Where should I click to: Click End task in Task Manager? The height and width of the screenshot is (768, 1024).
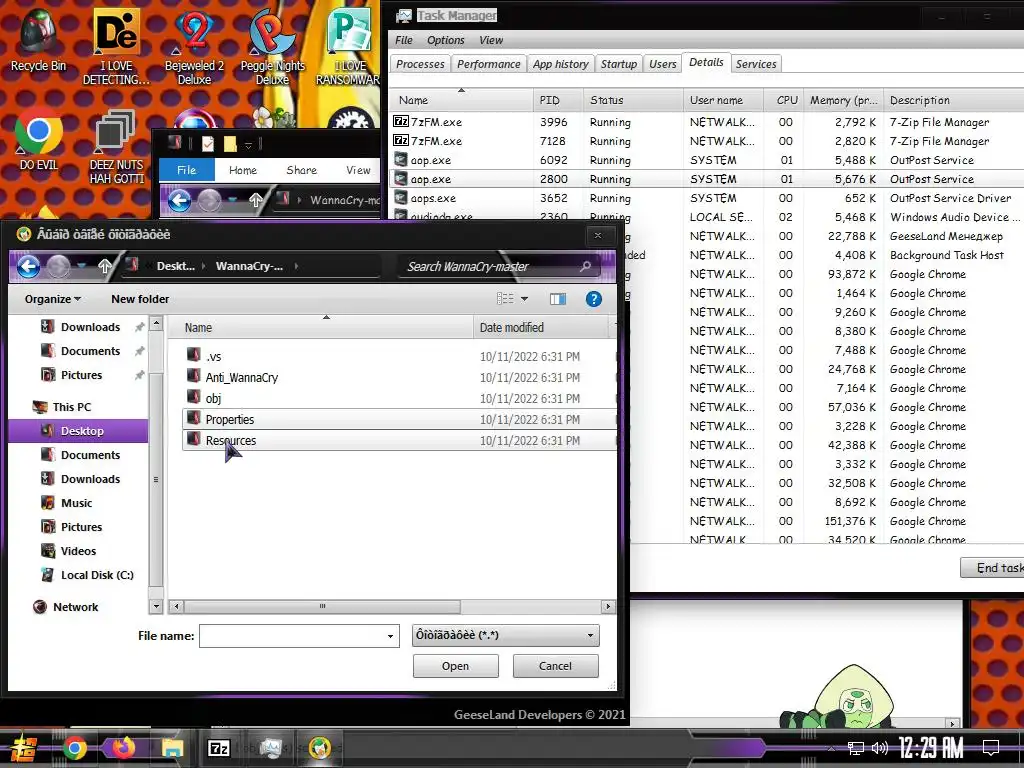993,568
